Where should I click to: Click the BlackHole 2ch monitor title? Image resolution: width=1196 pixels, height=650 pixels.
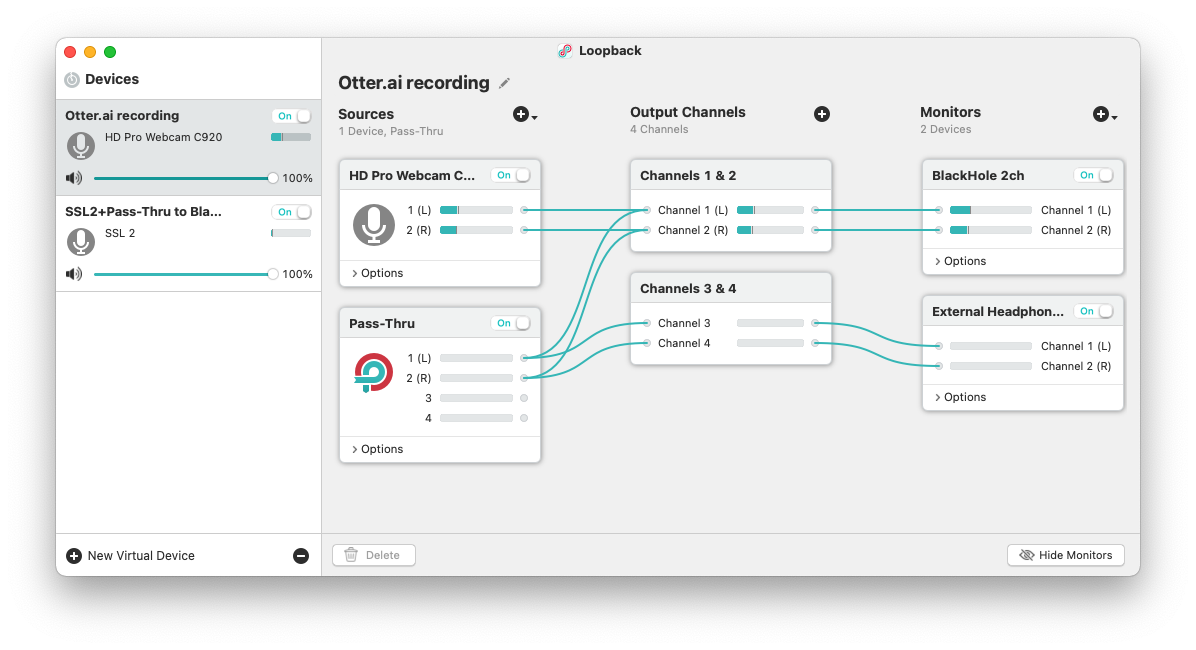pos(978,175)
